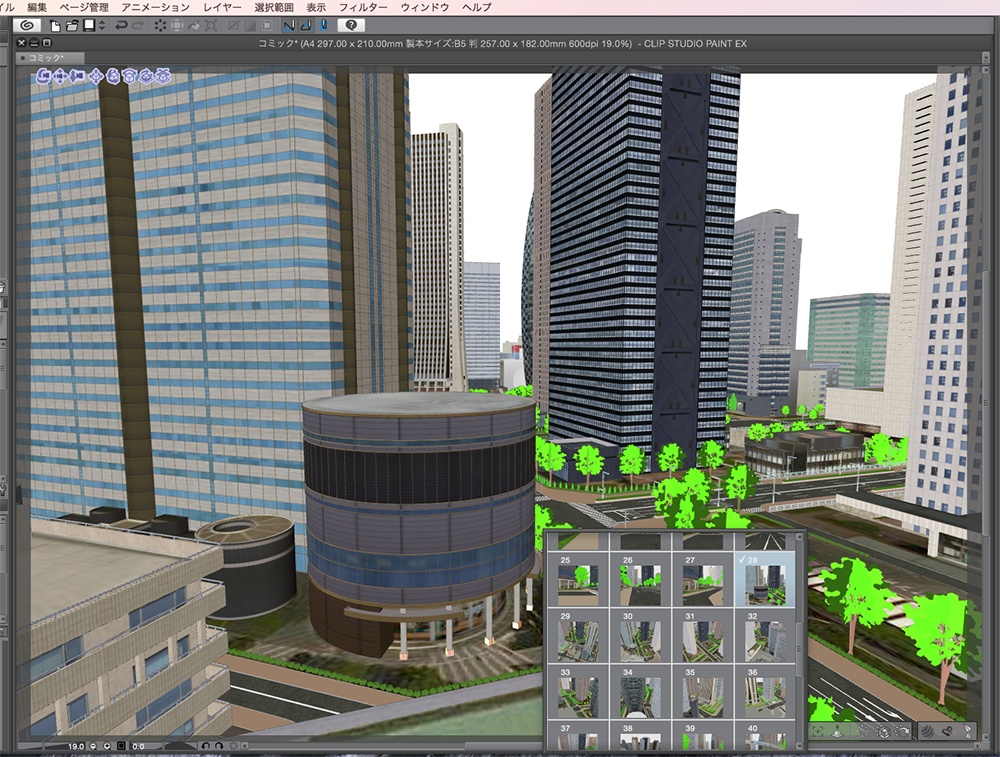The height and width of the screenshot is (757, 1000).
Task: Open the 編集 menu
Action: (x=37, y=7)
